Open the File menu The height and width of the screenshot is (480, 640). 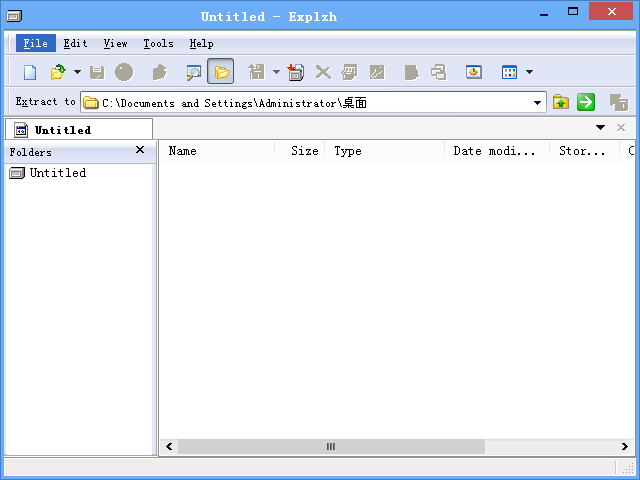(x=35, y=44)
